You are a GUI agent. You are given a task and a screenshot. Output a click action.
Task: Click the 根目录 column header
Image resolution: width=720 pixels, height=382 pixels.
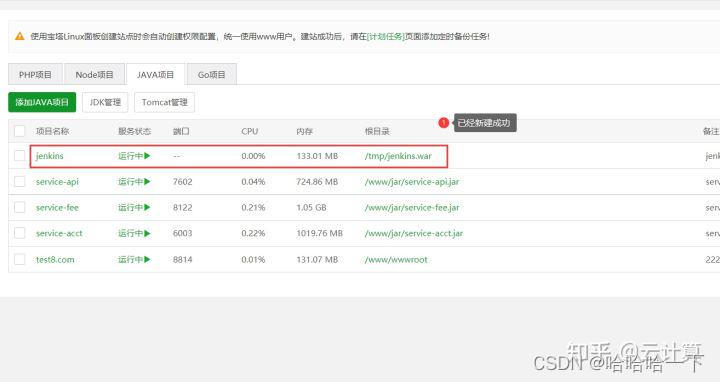pyautogui.click(x=377, y=131)
